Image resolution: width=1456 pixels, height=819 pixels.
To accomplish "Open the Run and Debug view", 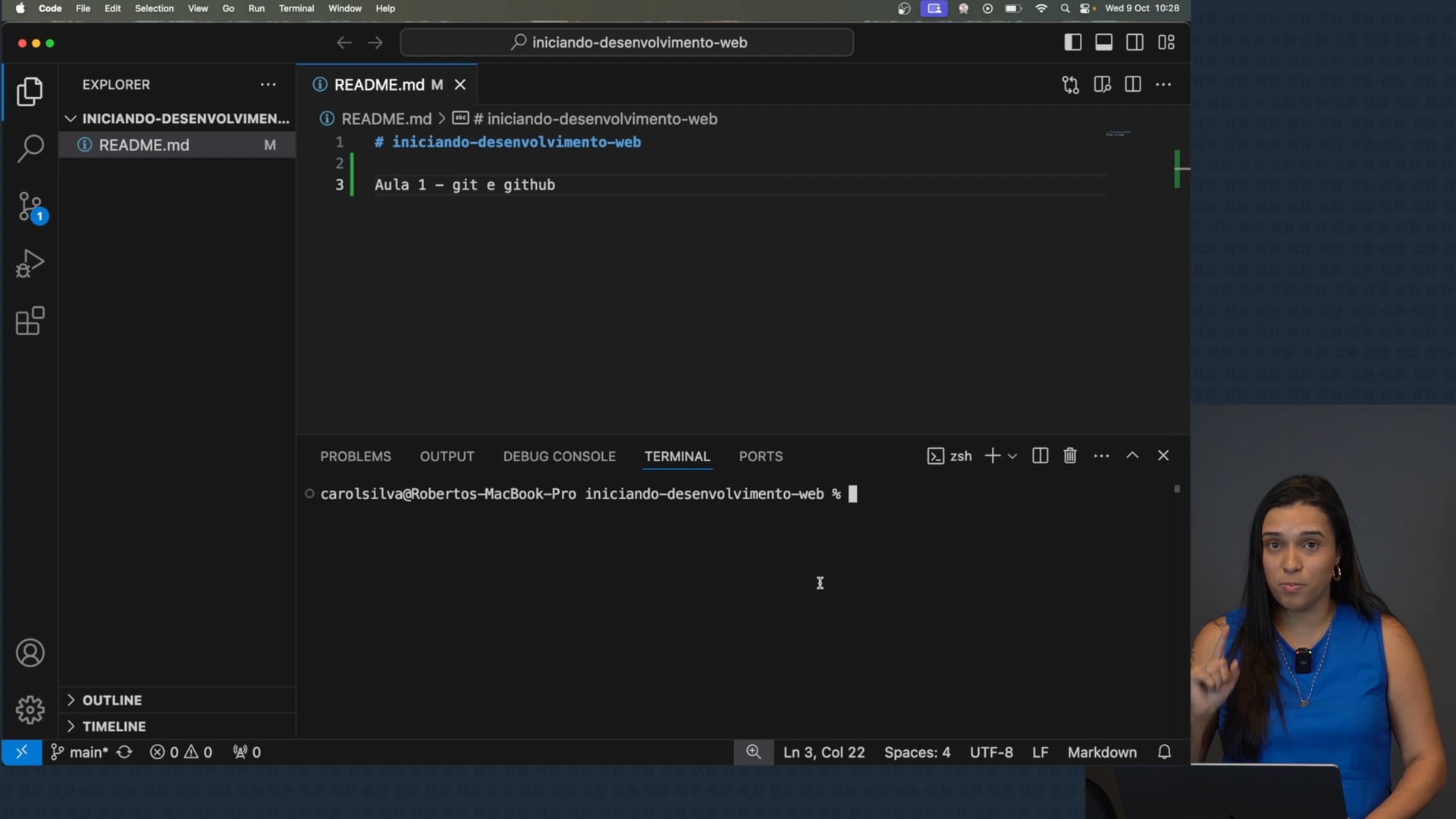I will tap(30, 264).
